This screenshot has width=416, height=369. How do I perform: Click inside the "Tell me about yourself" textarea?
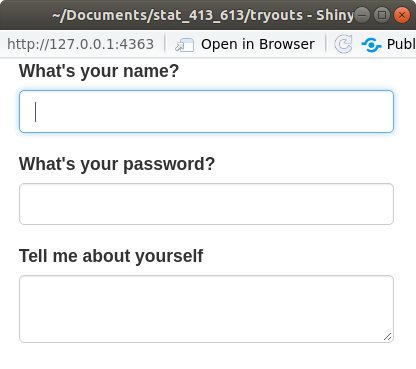(x=206, y=309)
